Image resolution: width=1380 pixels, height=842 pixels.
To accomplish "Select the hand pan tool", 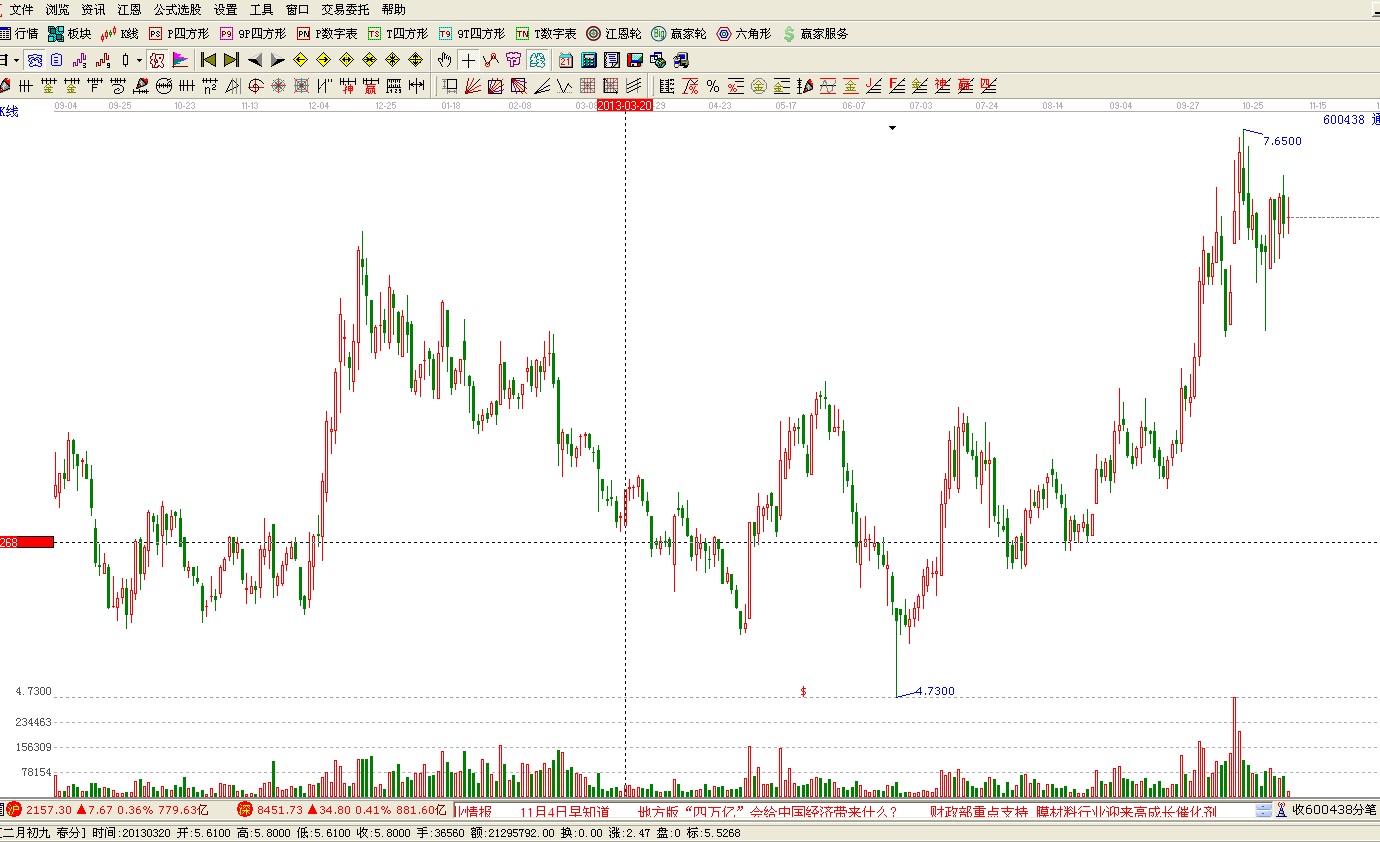I will 445,60.
